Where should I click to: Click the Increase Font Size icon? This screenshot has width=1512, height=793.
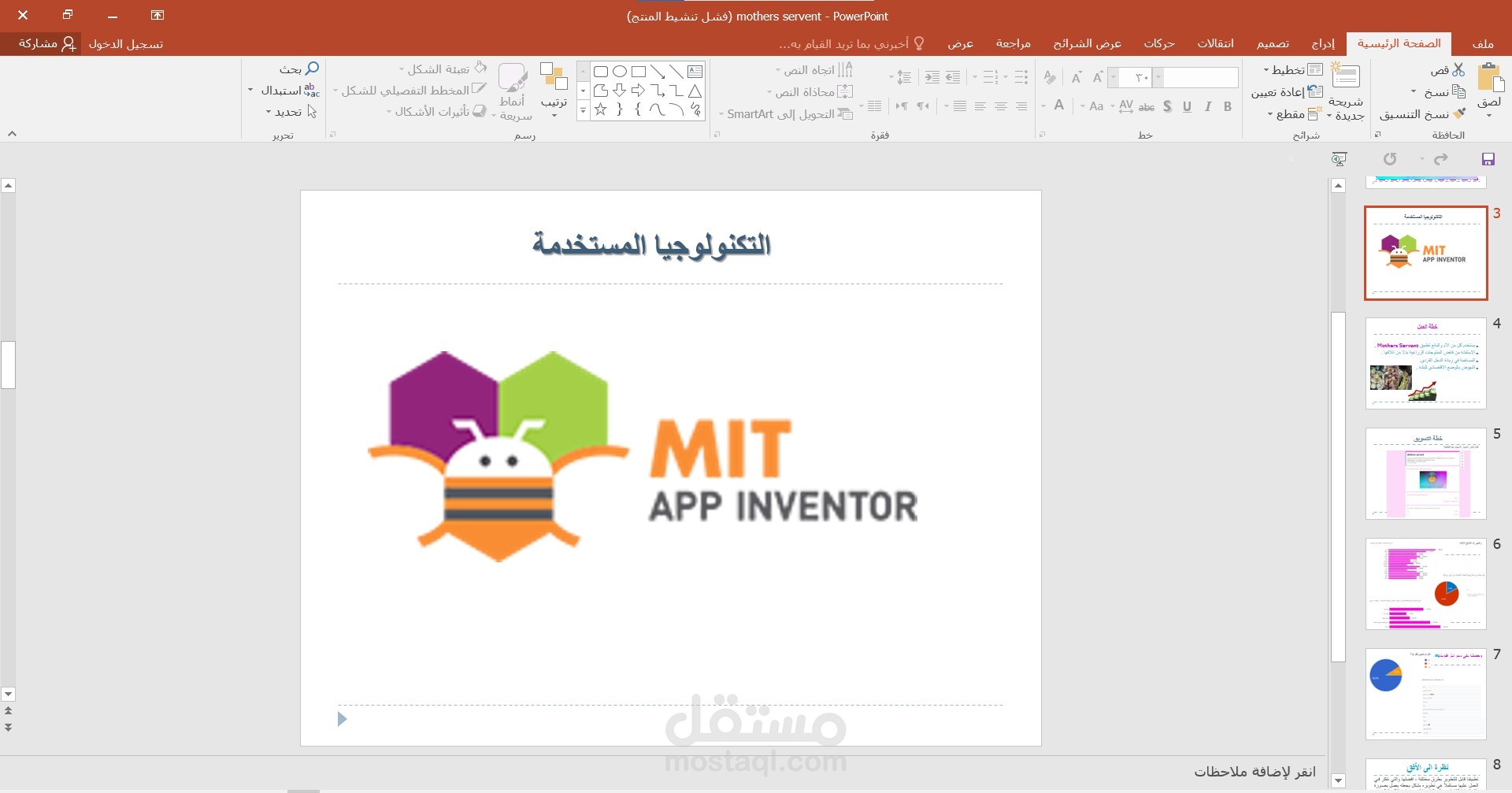(x=1097, y=76)
